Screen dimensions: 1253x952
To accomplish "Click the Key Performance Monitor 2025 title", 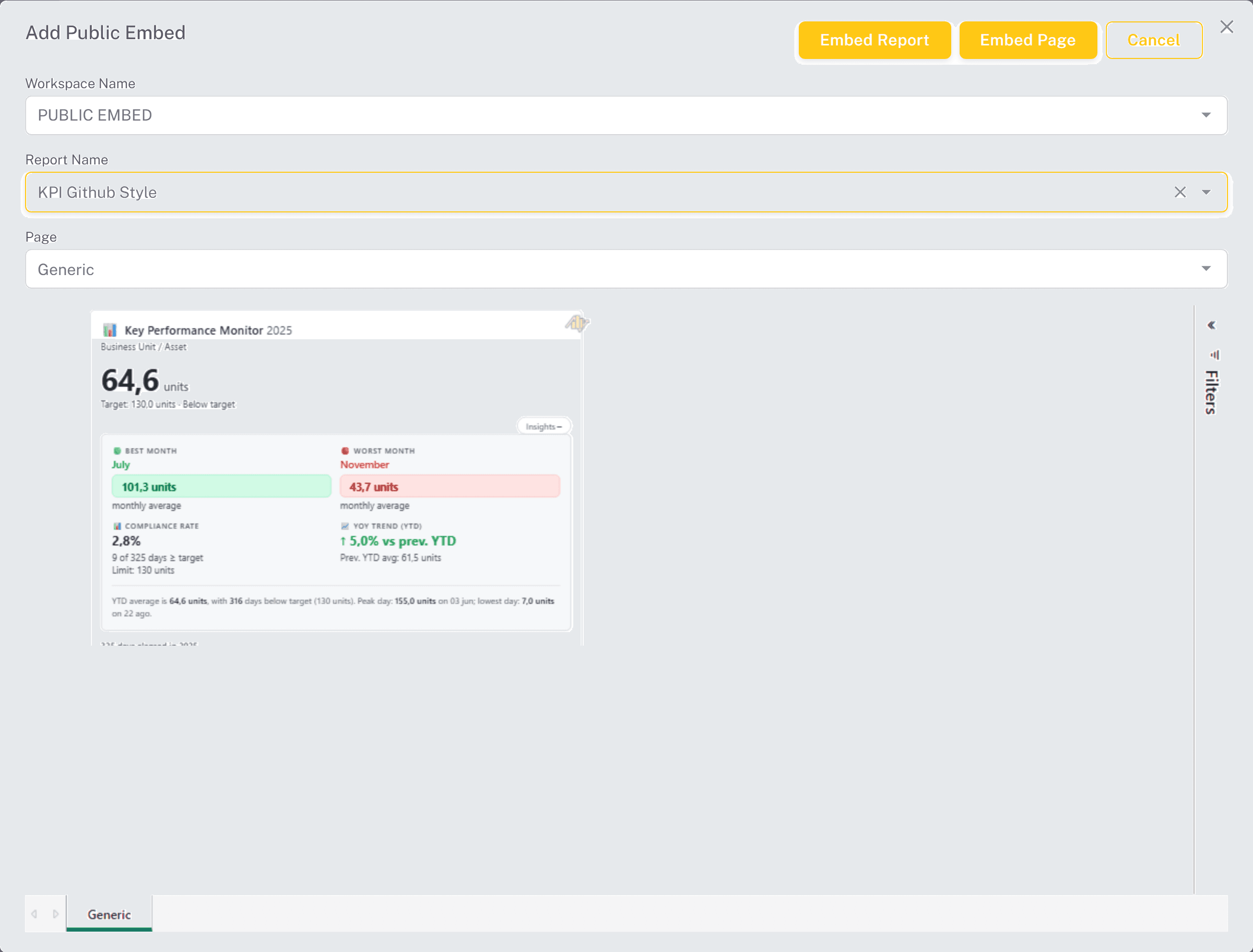I will (208, 330).
